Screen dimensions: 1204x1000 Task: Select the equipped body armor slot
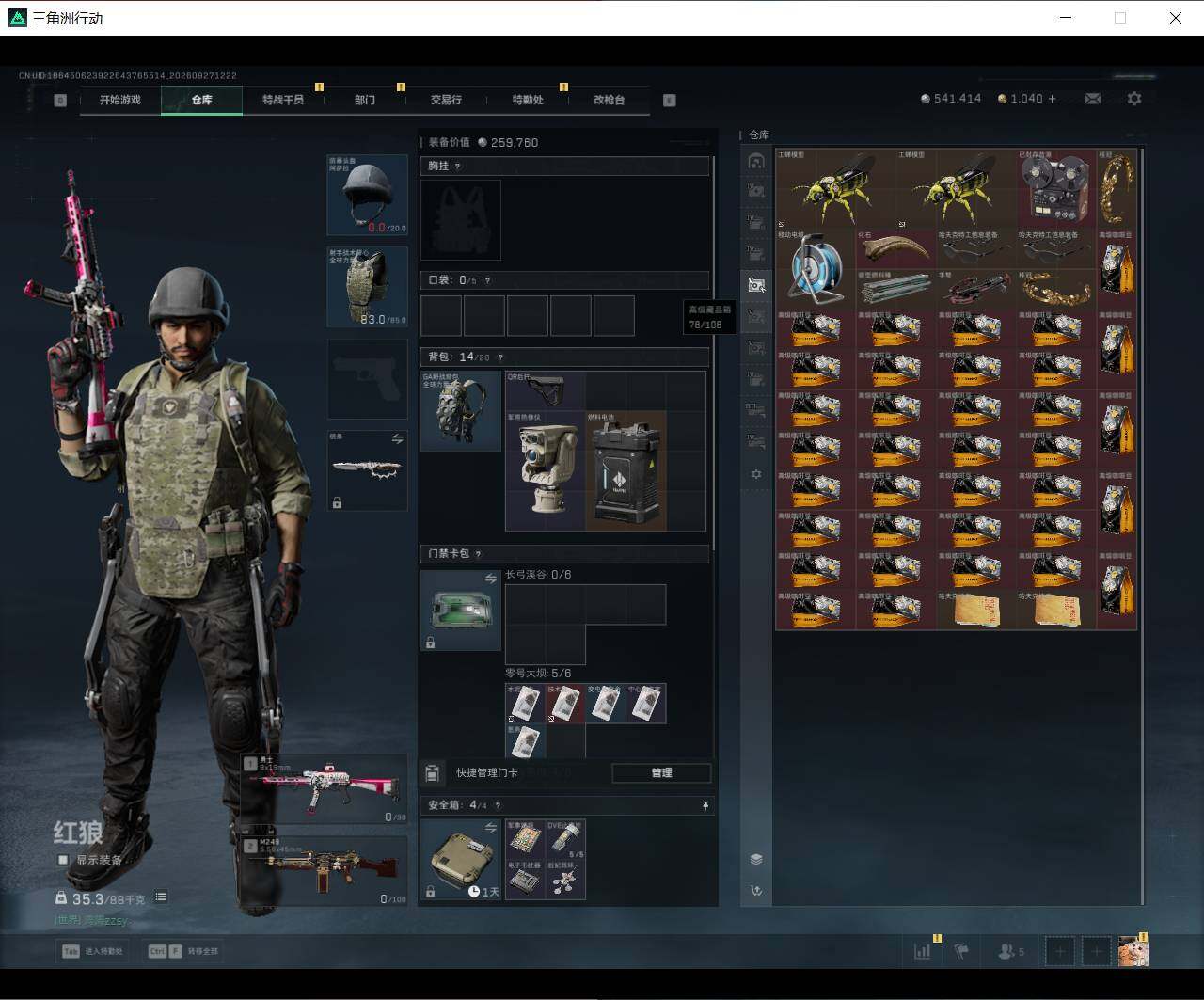tap(367, 286)
